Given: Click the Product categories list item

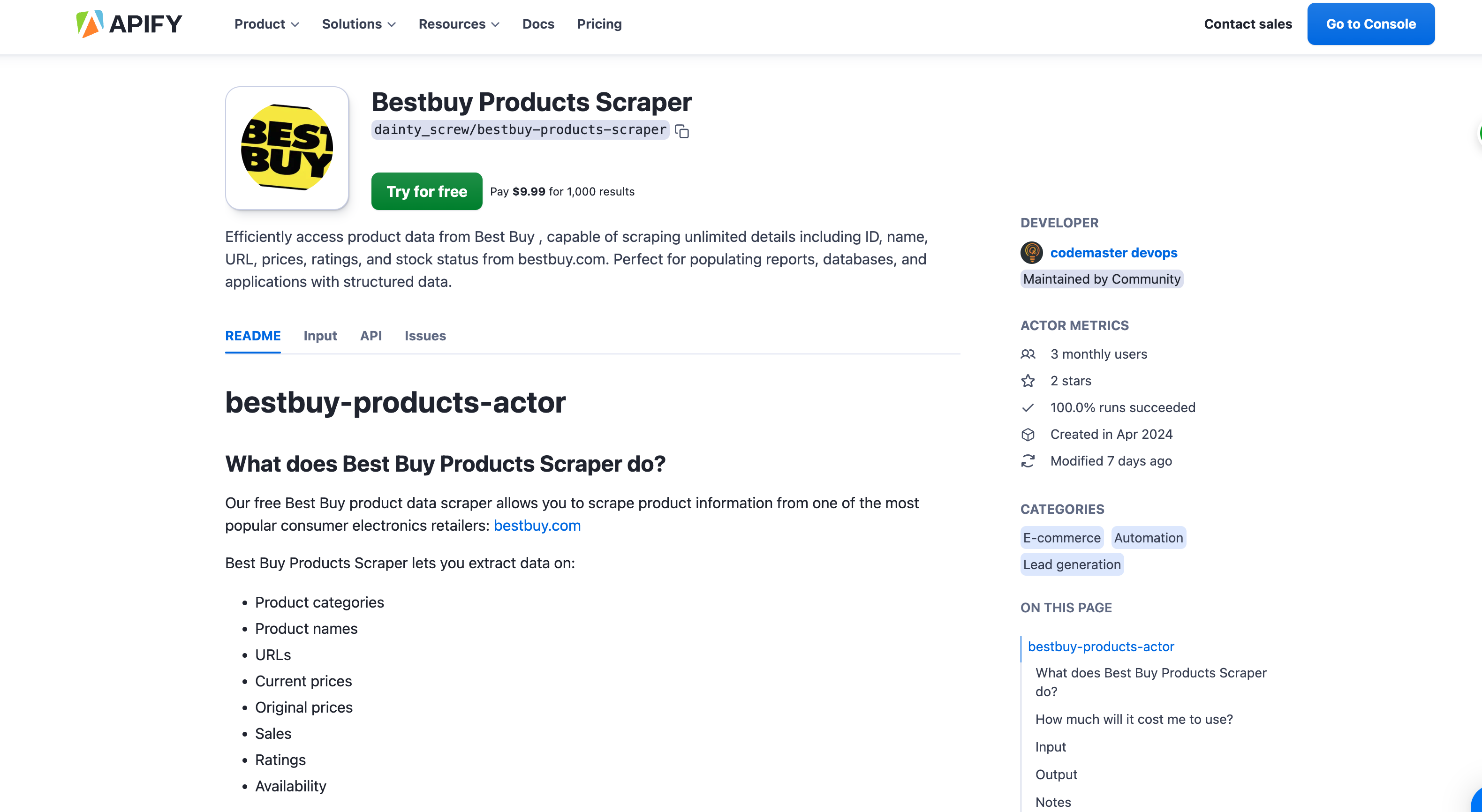Looking at the screenshot, I should pyautogui.click(x=319, y=602).
